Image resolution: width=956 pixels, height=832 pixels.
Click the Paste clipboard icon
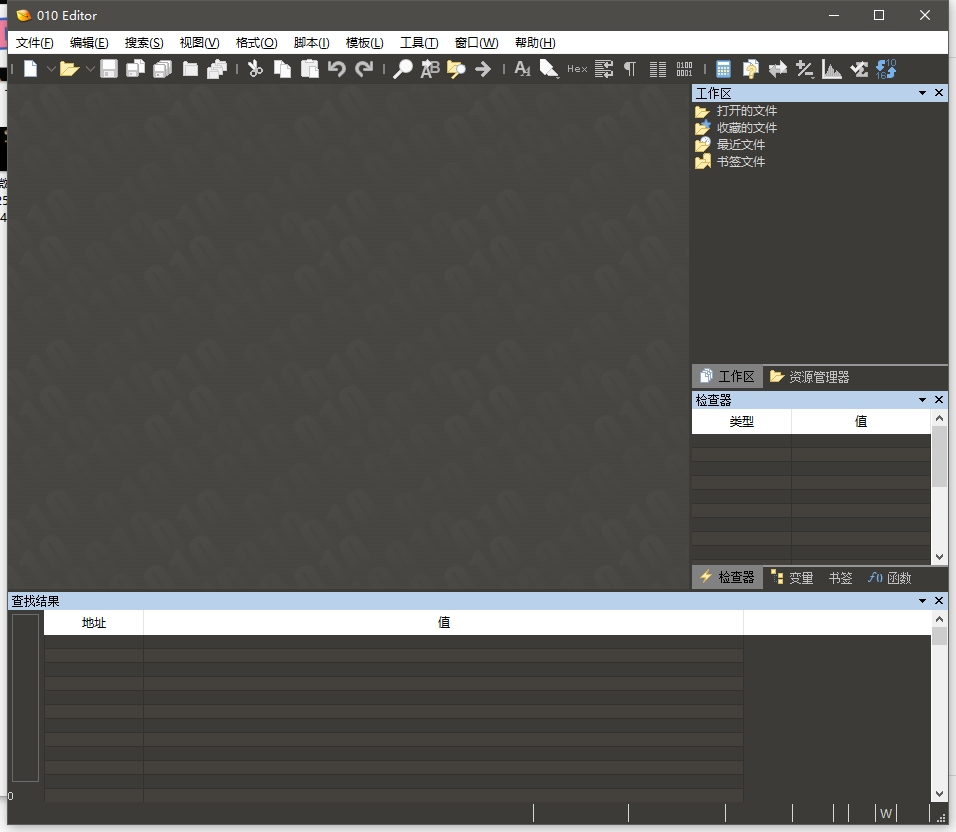coord(309,69)
